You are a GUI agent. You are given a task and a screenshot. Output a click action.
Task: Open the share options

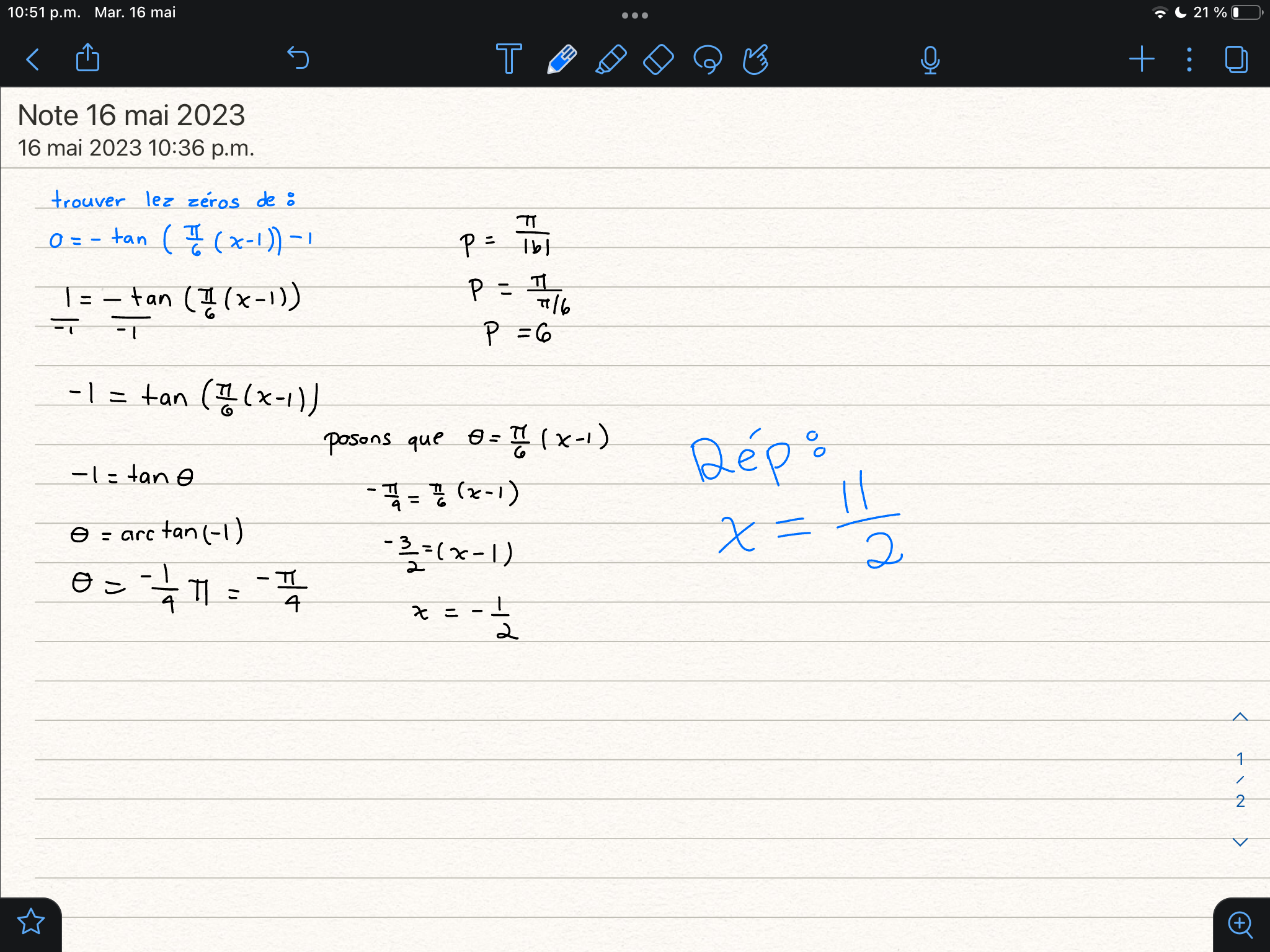[x=88, y=59]
